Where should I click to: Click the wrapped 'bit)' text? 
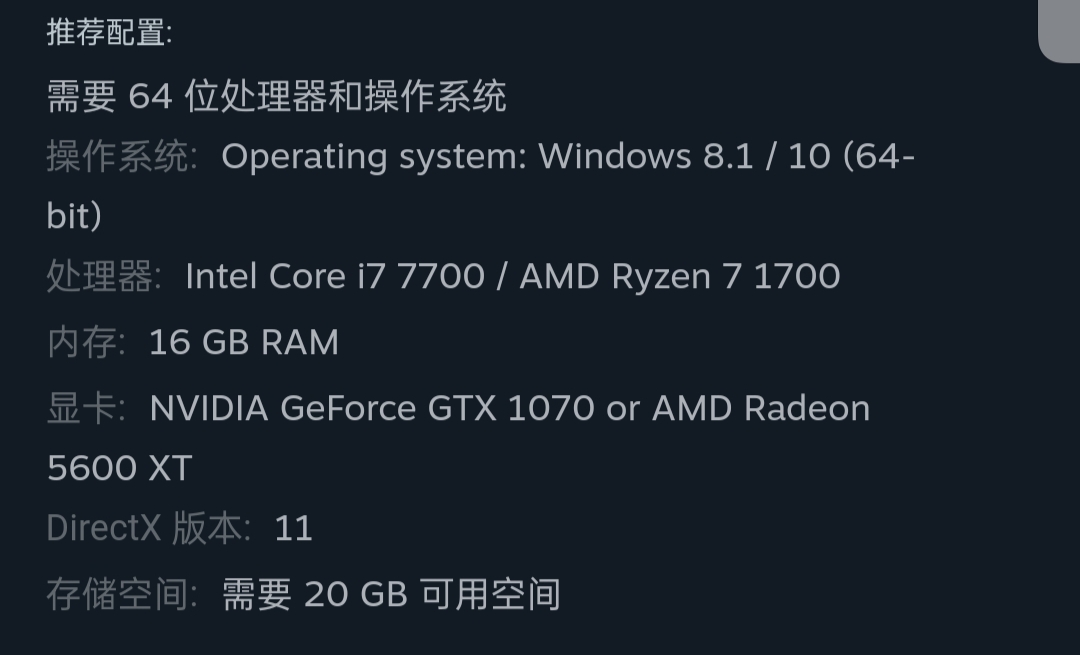(x=74, y=216)
